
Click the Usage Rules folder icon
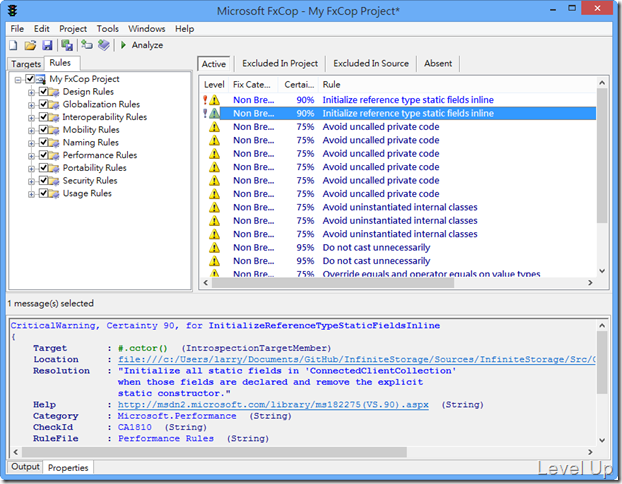pyautogui.click(x=54, y=194)
